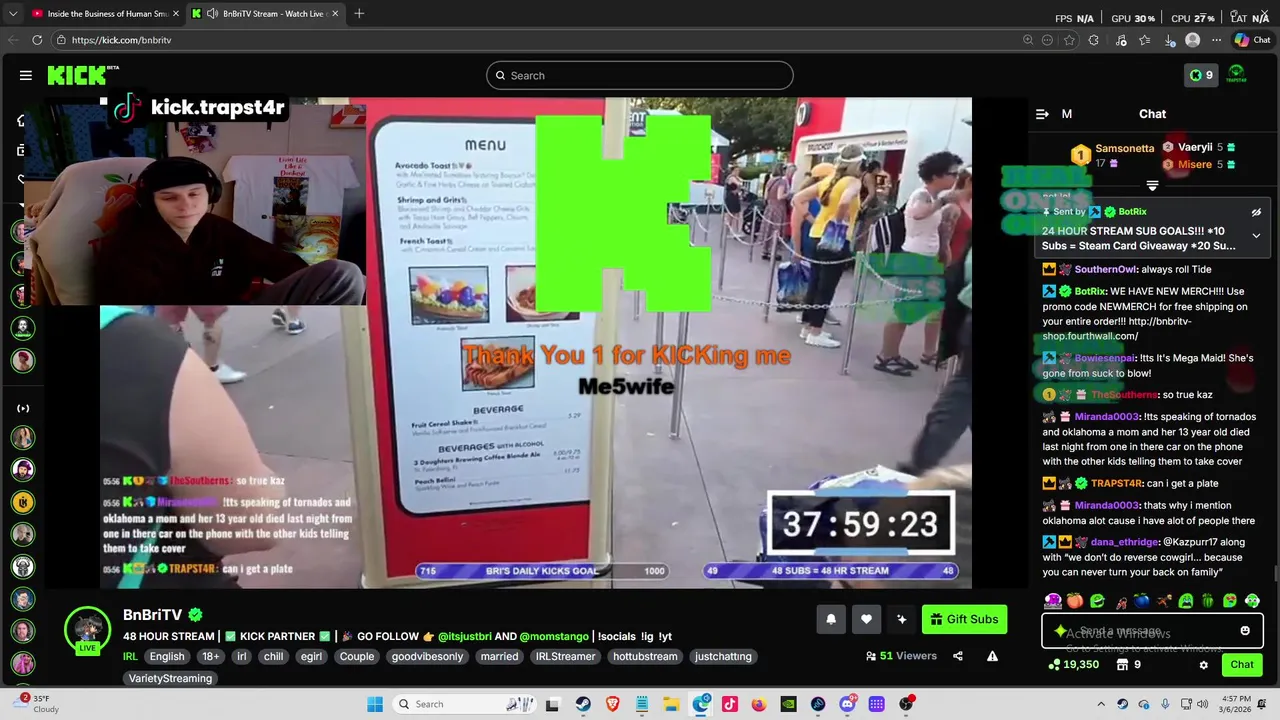Focus the Kick search box
The width and height of the screenshot is (1280, 720).
tap(640, 75)
